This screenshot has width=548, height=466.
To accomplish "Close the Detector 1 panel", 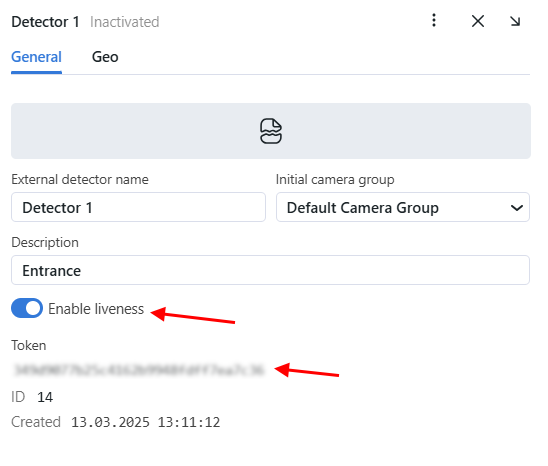I will point(478,21).
